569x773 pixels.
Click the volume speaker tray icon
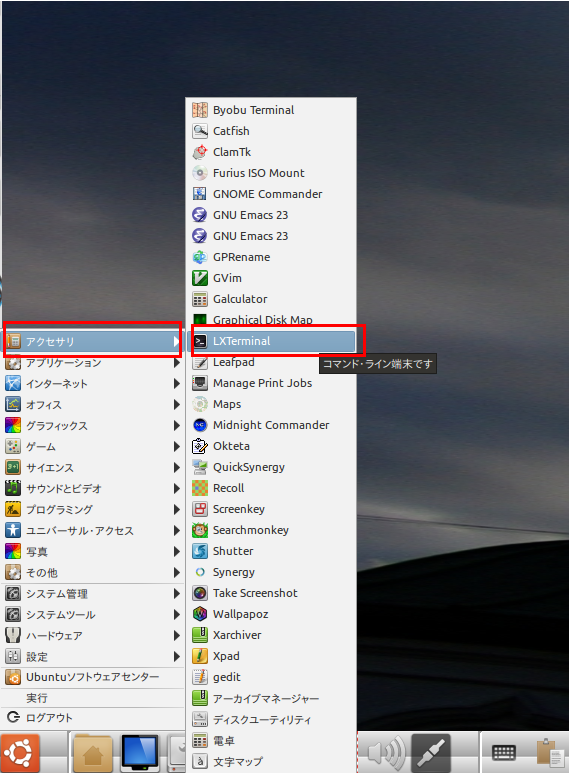pos(386,753)
